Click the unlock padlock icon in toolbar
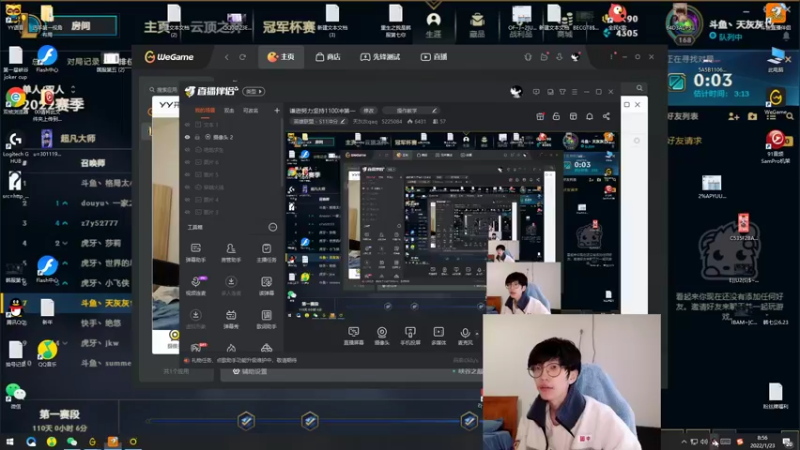The height and width of the screenshot is (450, 800). pos(556,116)
